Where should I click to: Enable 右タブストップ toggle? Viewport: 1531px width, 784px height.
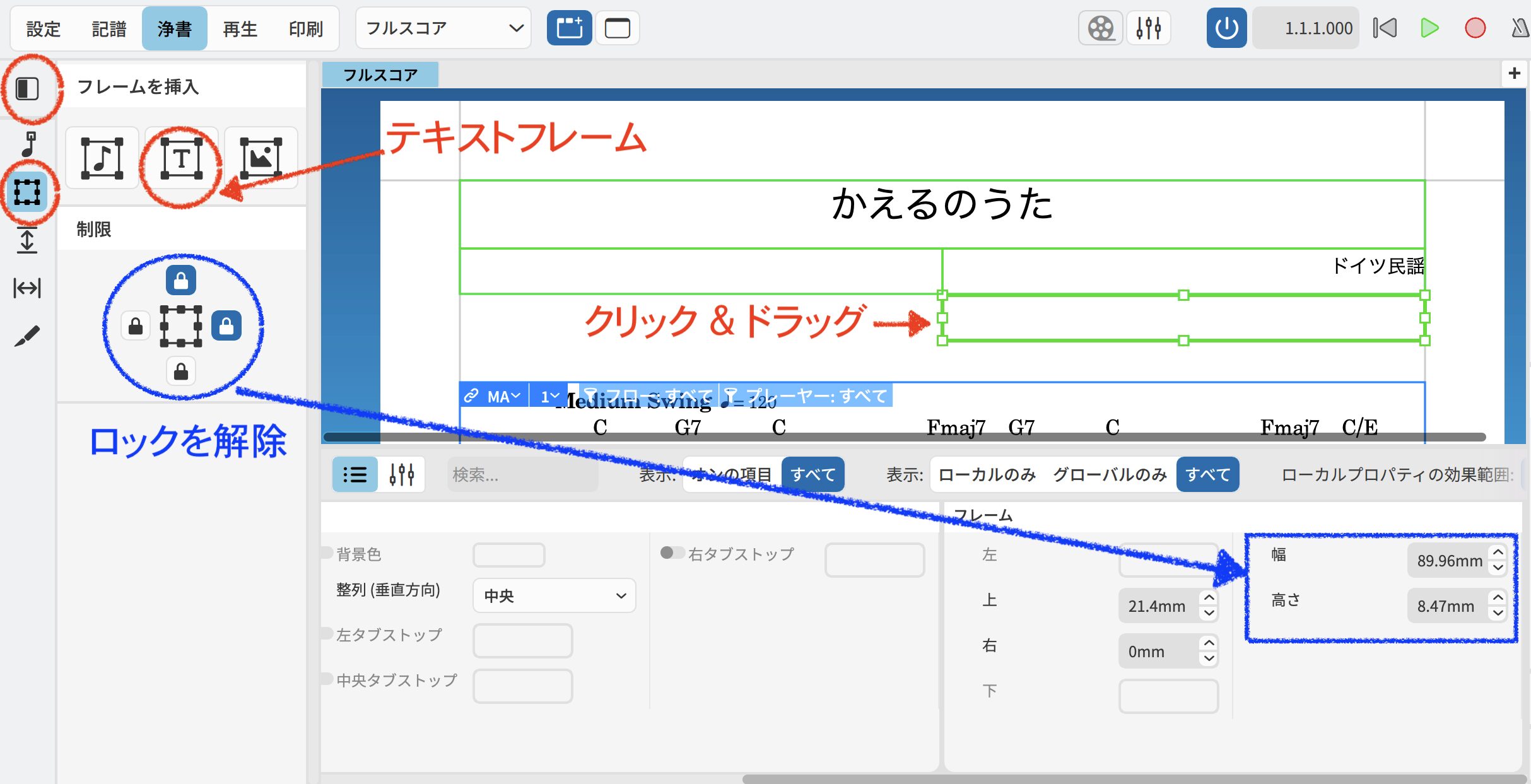672,553
